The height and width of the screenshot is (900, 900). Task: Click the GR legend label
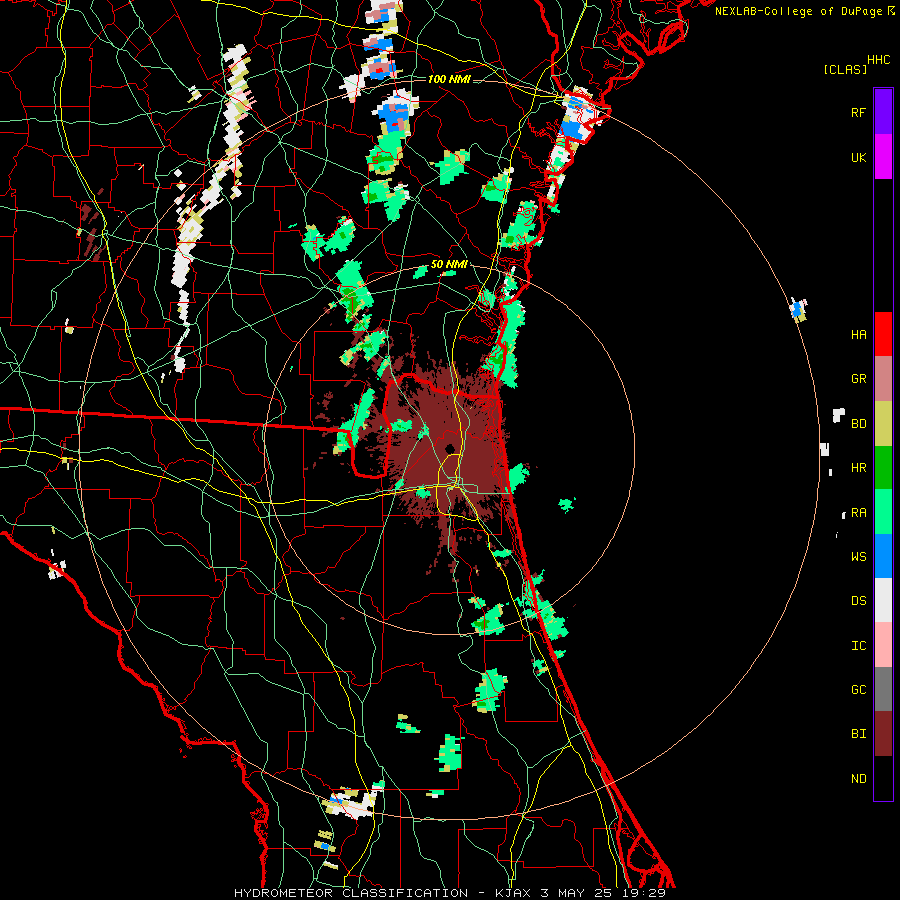click(858, 379)
